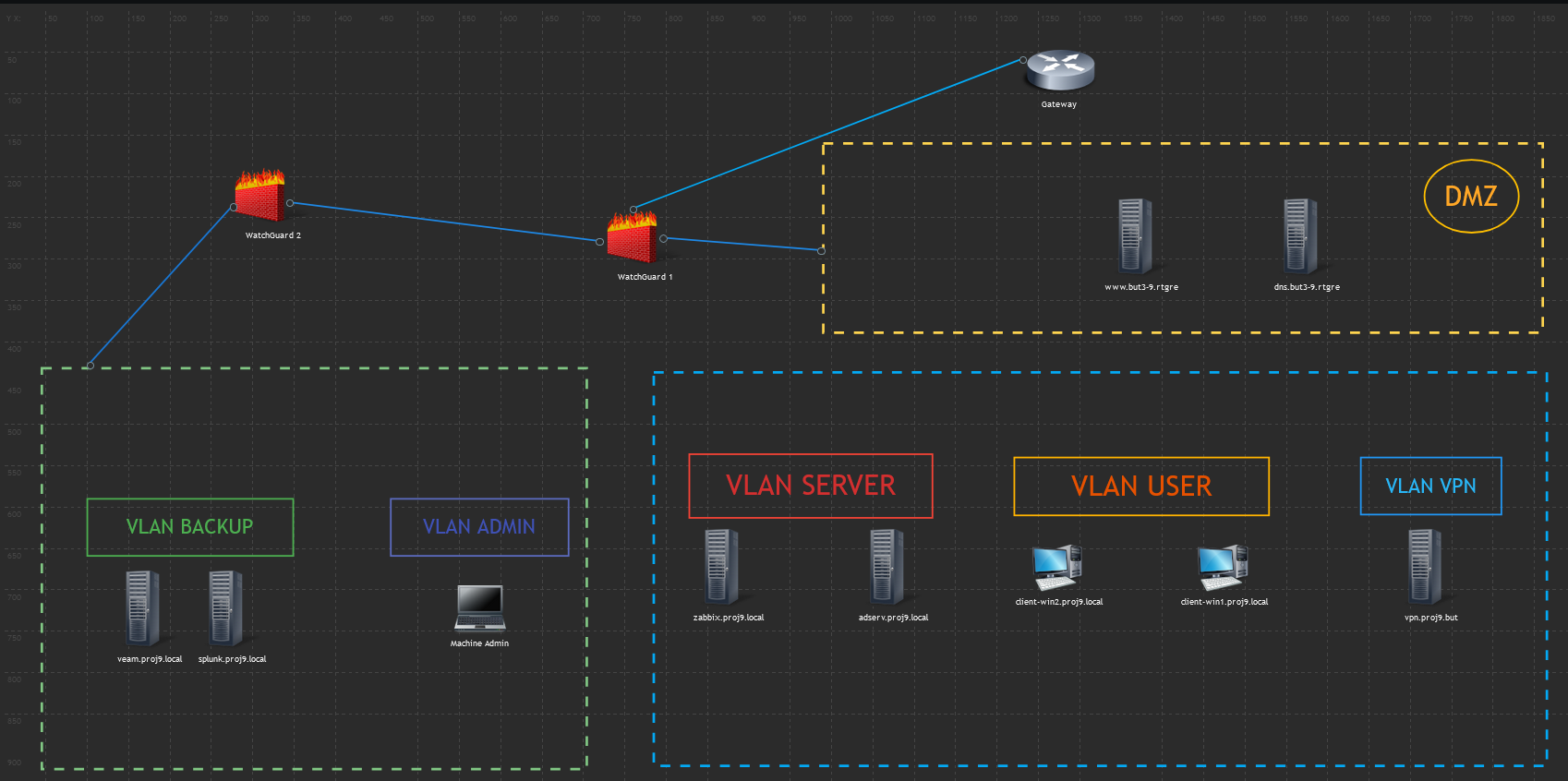The image size is (1568, 781).
Task: Select the client-win1.proj9.local label
Action: 1224,602
